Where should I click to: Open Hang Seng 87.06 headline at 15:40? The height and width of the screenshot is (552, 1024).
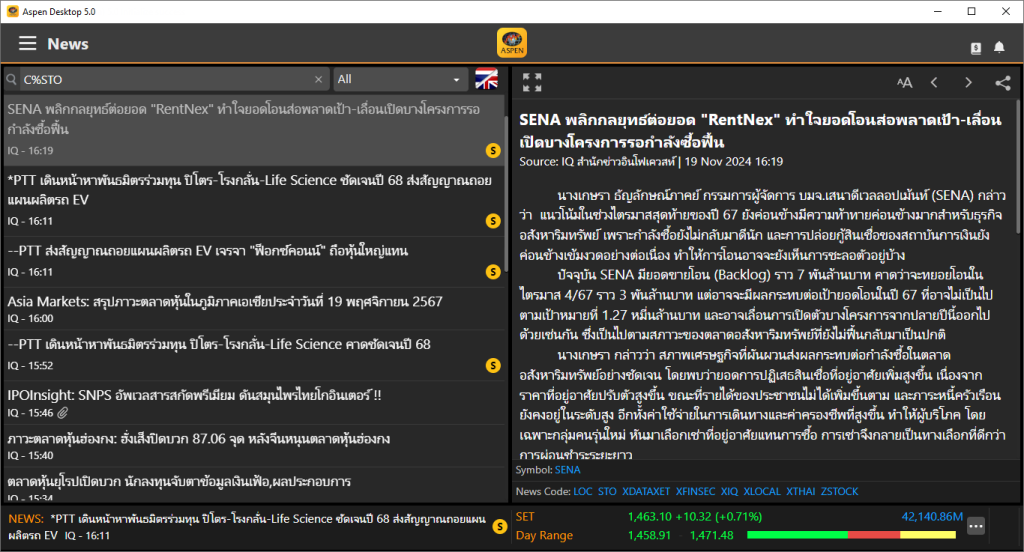point(253,446)
